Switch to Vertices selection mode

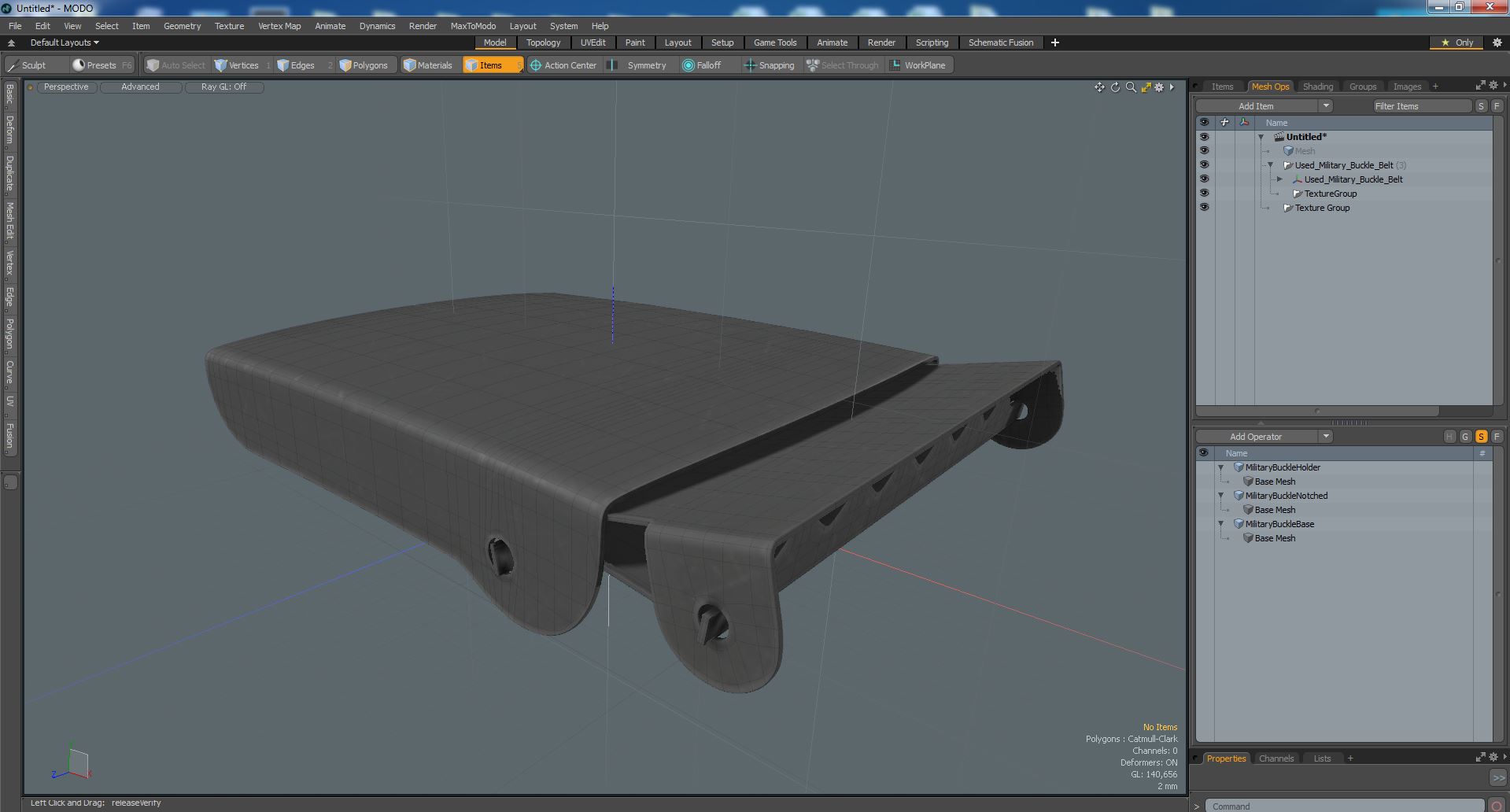(243, 65)
